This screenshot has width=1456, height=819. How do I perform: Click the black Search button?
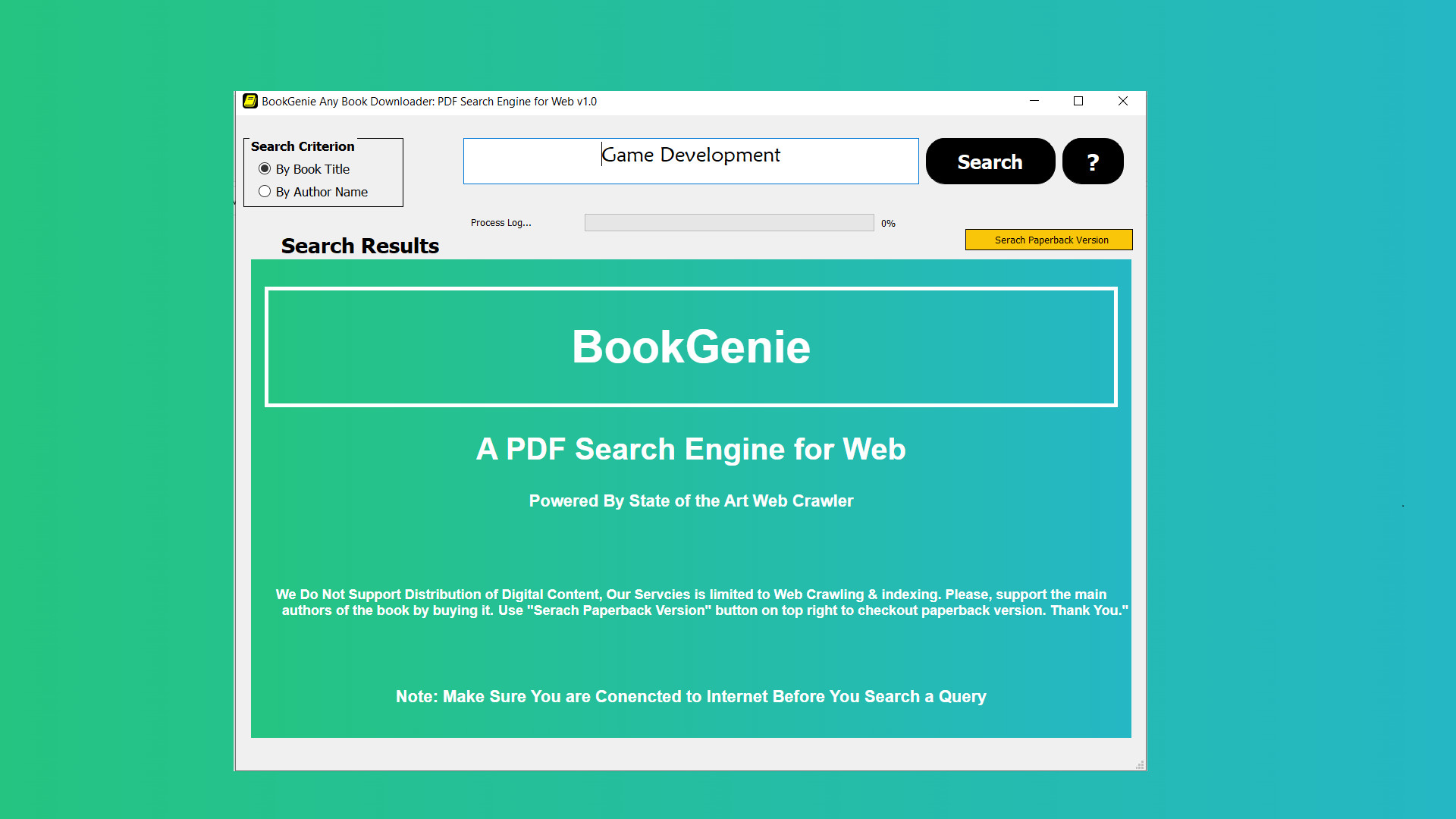[990, 161]
